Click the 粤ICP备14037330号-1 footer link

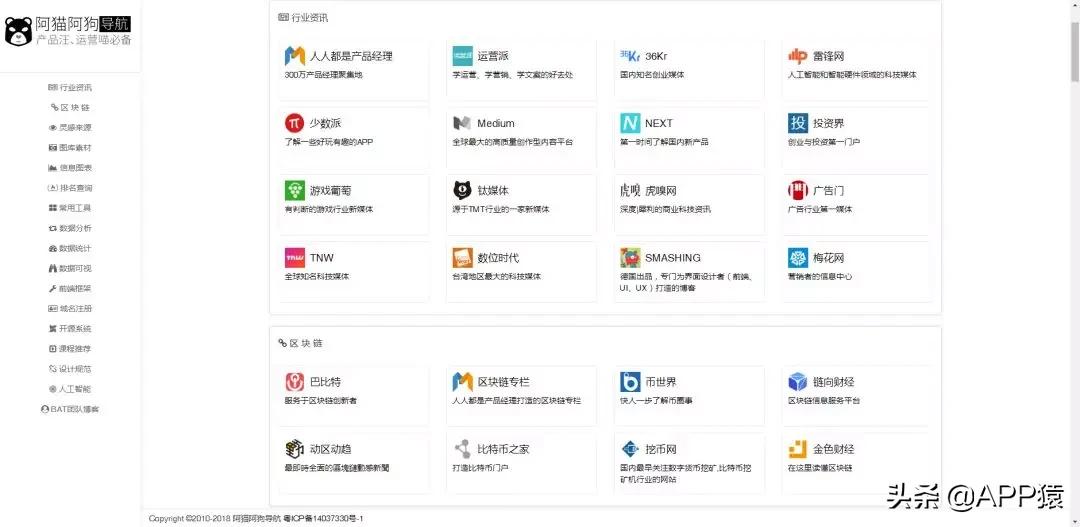[x=323, y=518]
